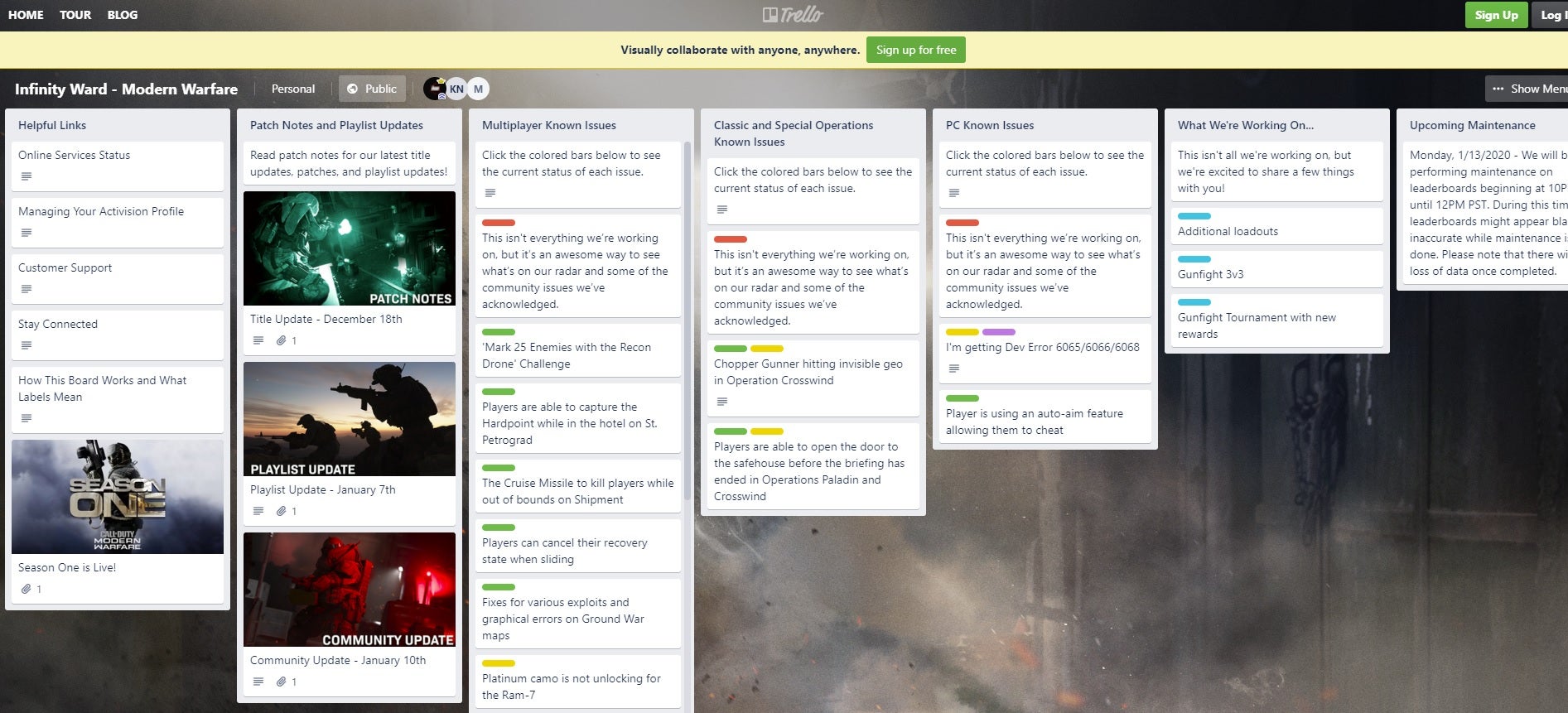The width and height of the screenshot is (1568, 713).
Task: Click the Log In button
Action: pyautogui.click(x=1550, y=15)
